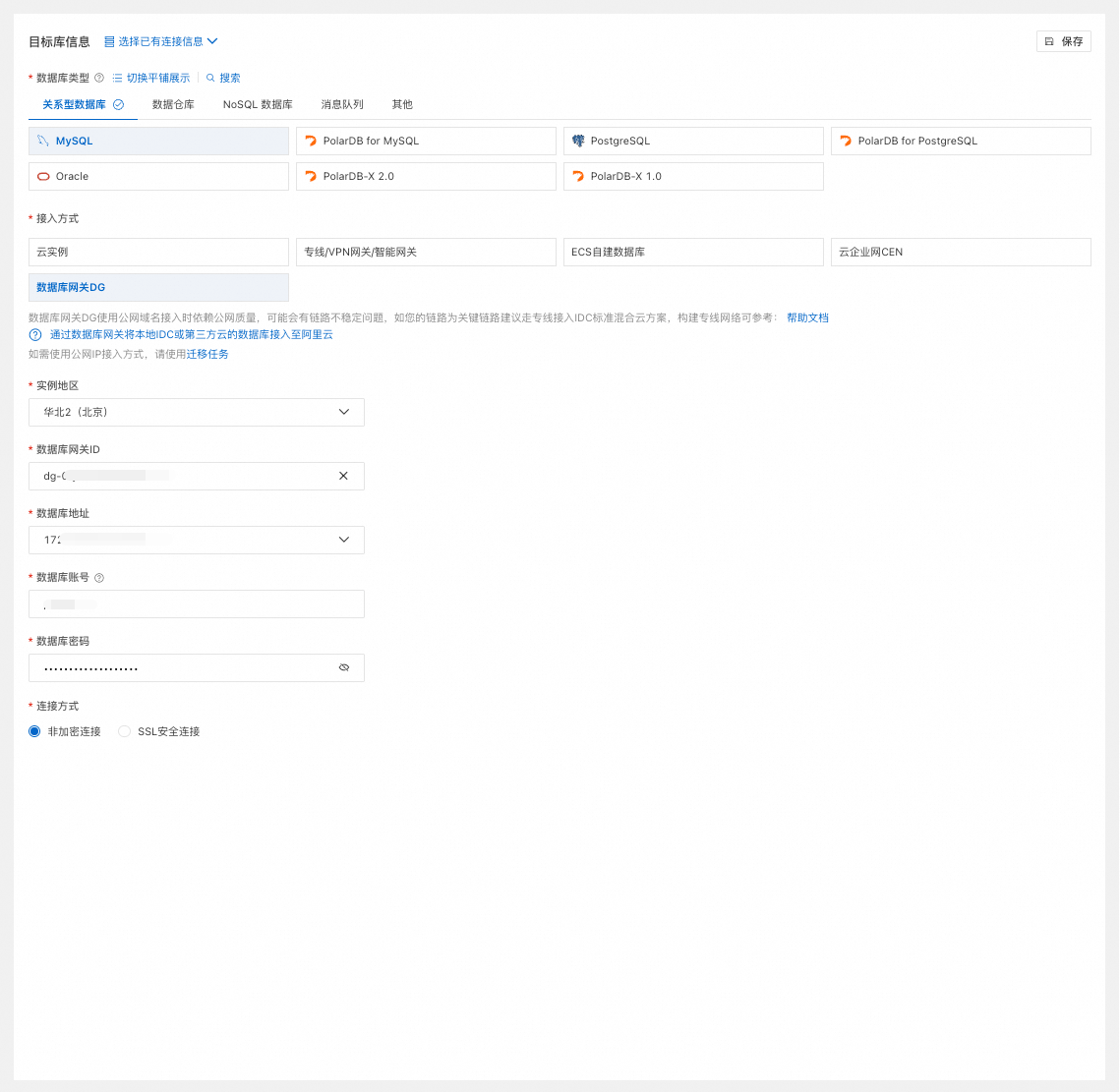
Task: Click the tile display list icon
Action: (x=117, y=78)
